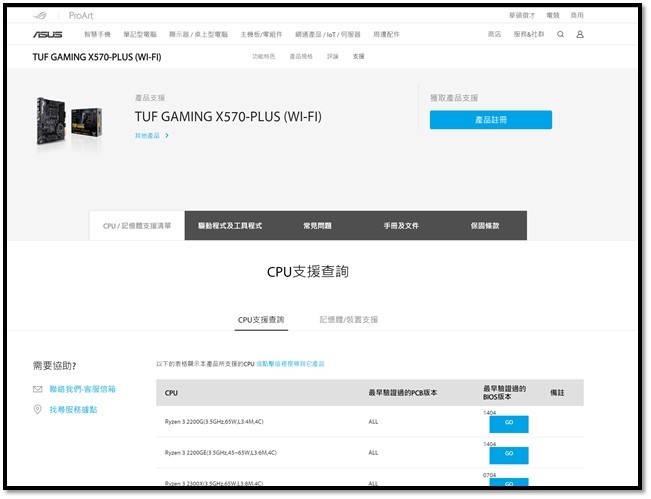Open the 服務&社群 header menu
Screen dimensions: 651x499
tap(529, 34)
